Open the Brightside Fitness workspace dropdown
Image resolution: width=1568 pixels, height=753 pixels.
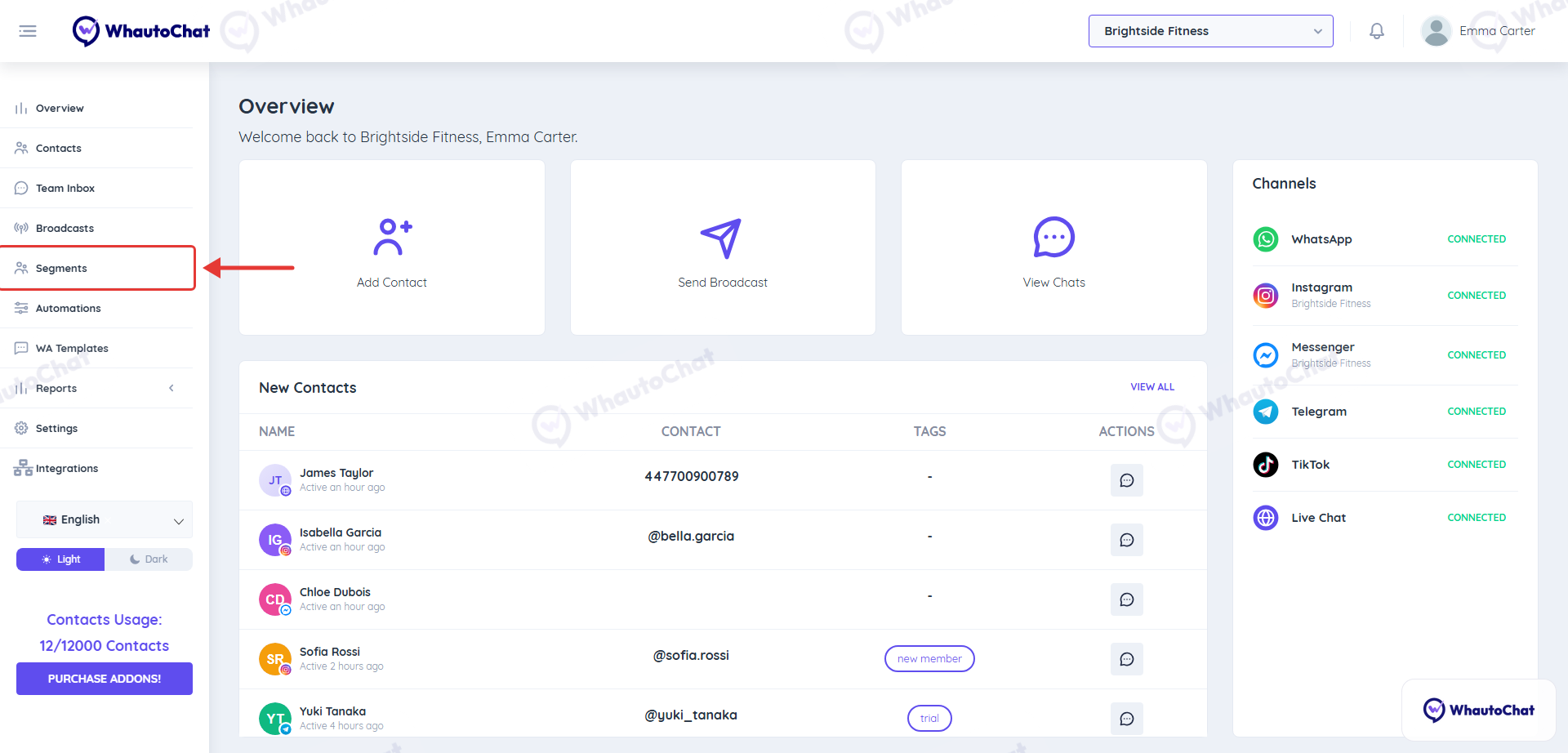[1210, 31]
